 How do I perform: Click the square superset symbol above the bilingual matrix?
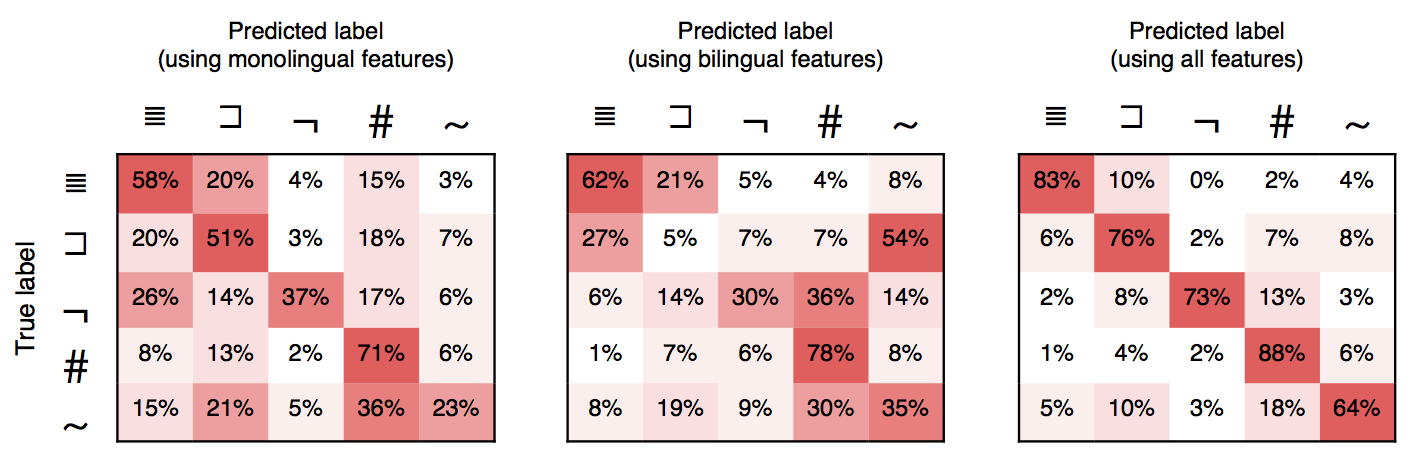tap(680, 117)
